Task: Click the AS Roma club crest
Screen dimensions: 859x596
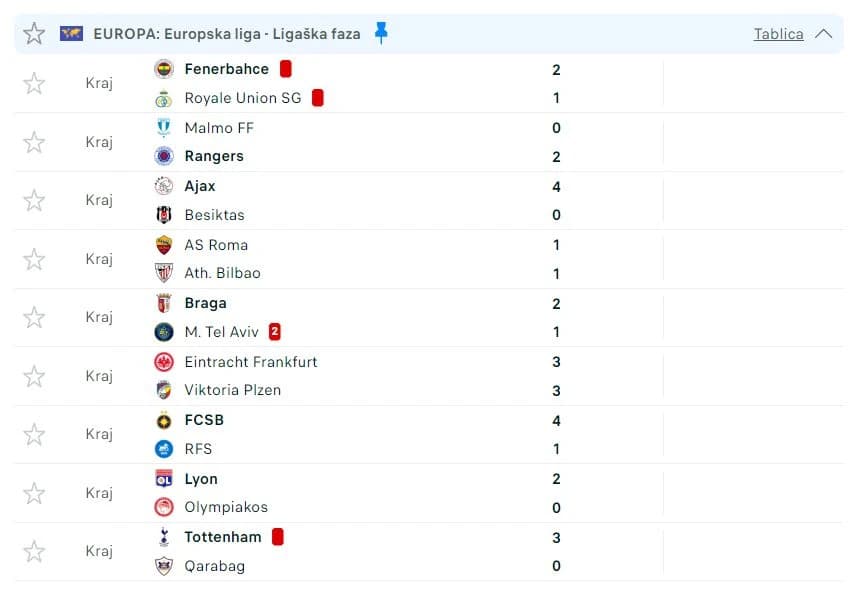Action: (x=164, y=245)
